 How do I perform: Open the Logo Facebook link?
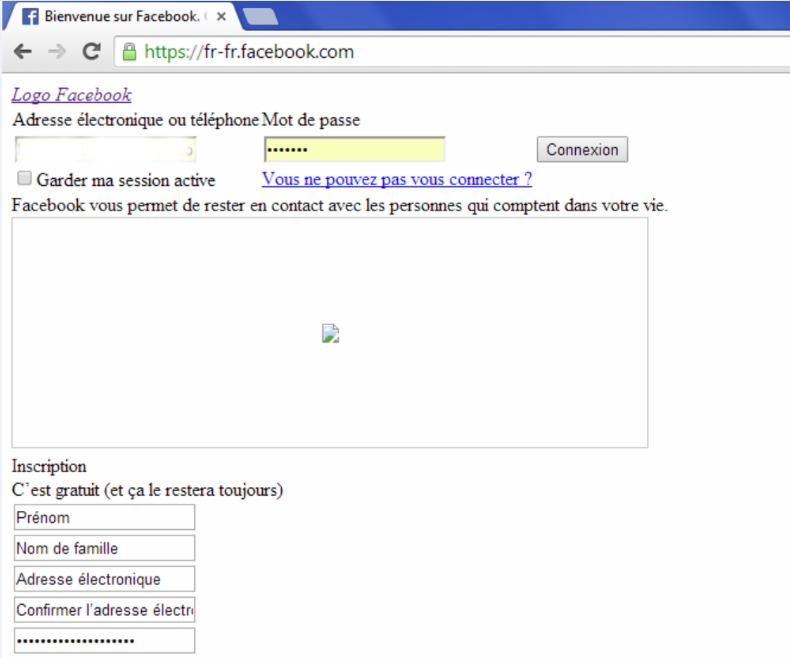(x=72, y=95)
